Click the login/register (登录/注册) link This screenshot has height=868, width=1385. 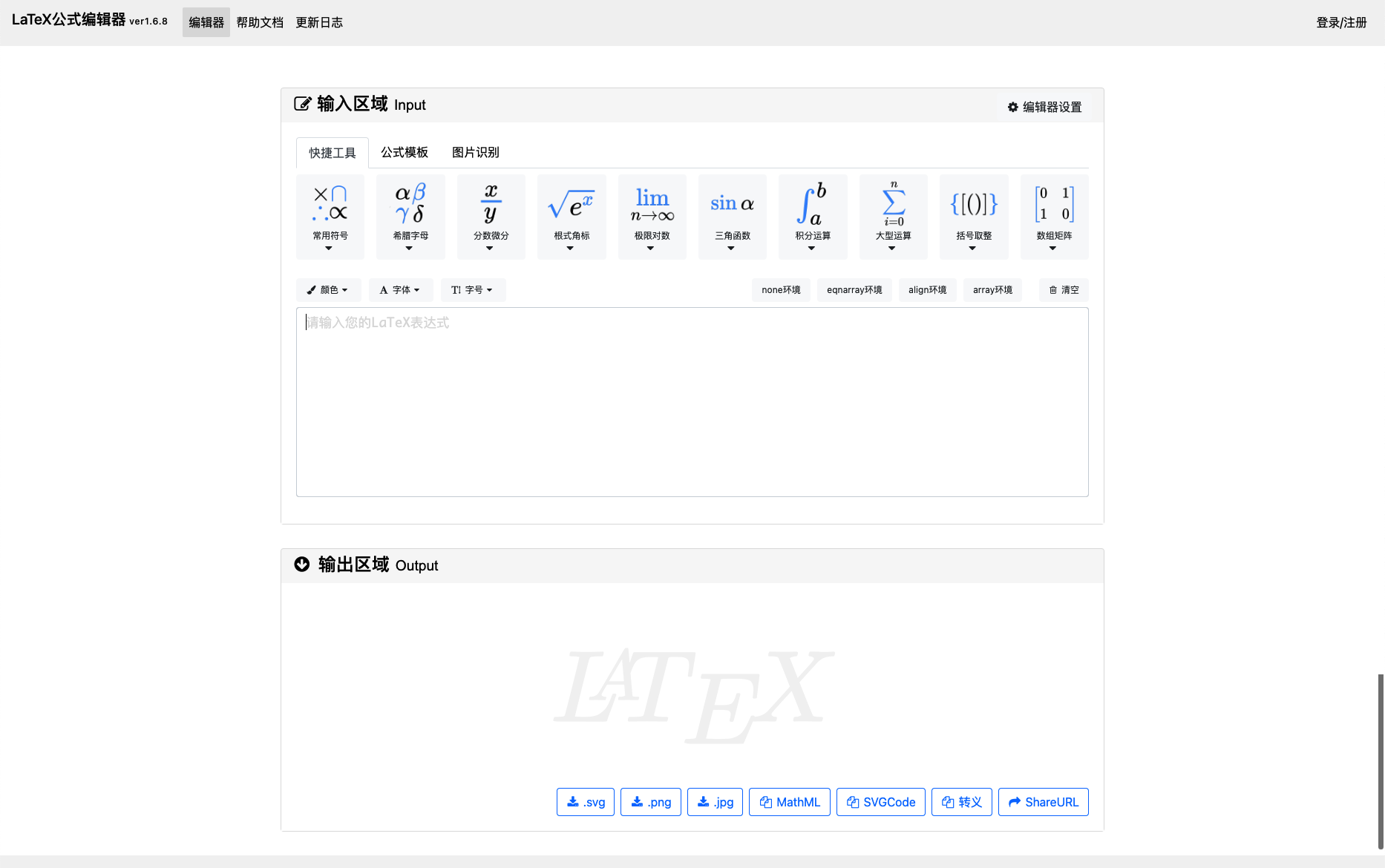[1340, 23]
